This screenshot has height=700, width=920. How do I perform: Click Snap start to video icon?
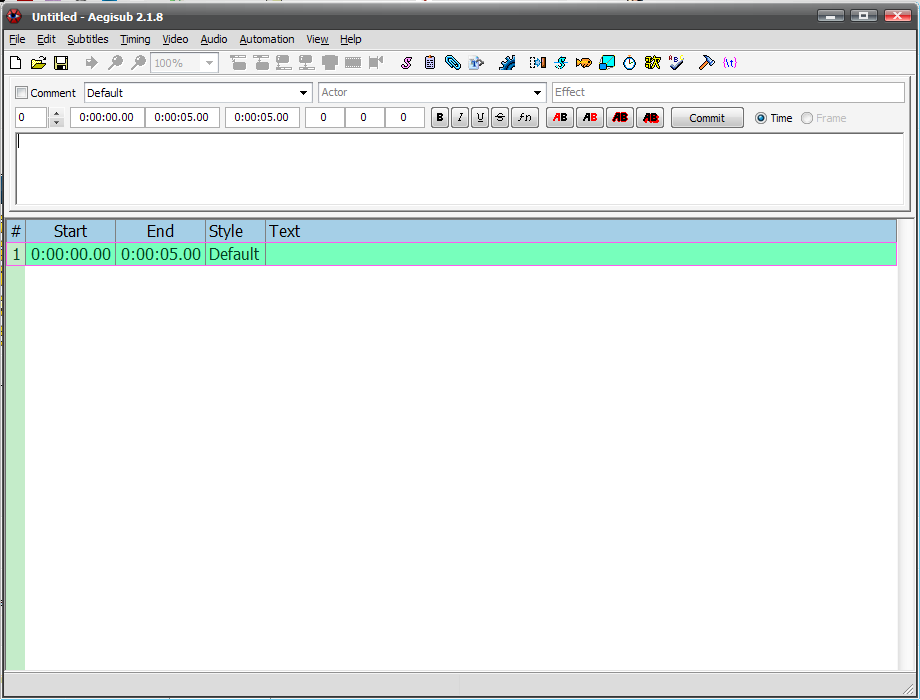pyautogui.click(x=283, y=63)
